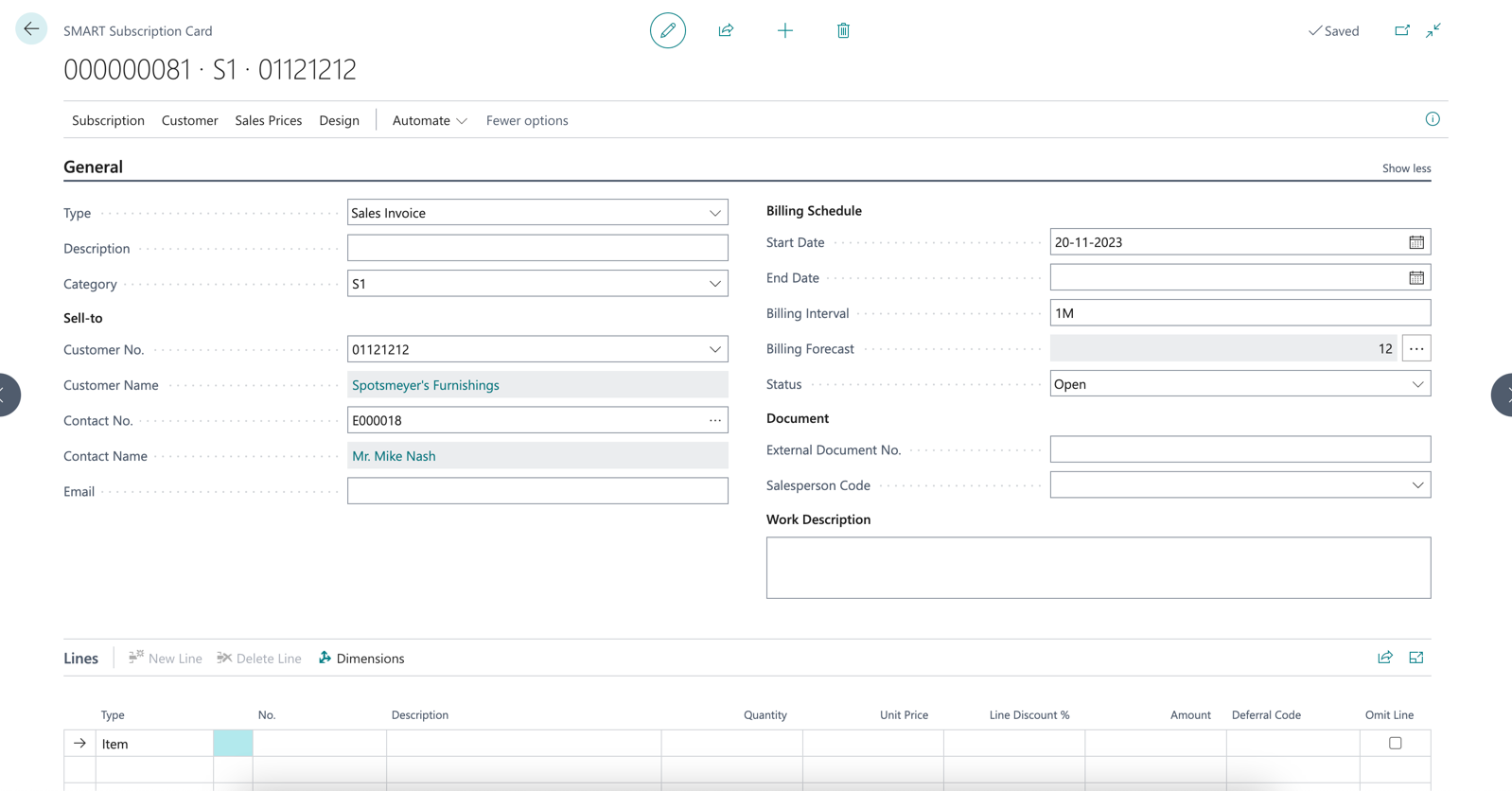1512x791 pixels.
Task: Expand the Automate menu
Action: click(430, 120)
